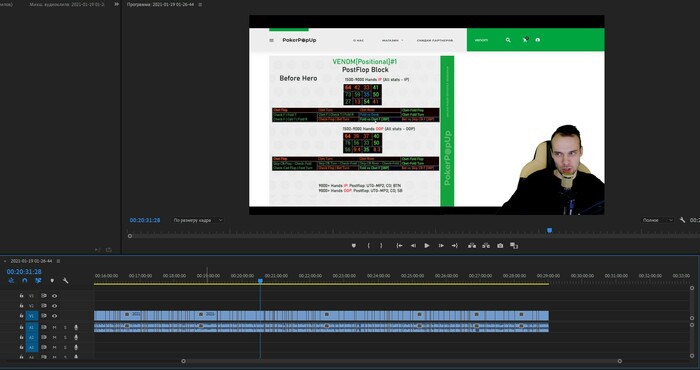Expand hidden panel tabs chevron
This screenshot has height=370, width=700.
[117, 4]
